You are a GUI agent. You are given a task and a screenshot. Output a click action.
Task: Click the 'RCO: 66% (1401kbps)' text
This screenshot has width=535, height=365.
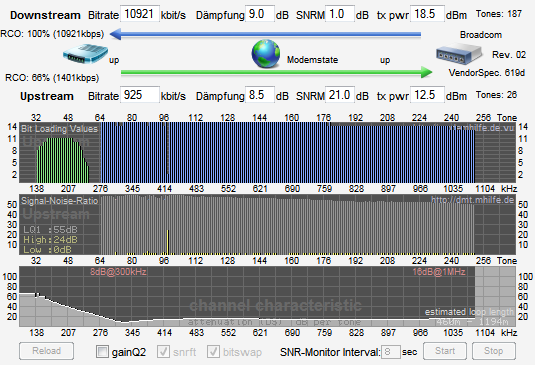(x=52, y=78)
